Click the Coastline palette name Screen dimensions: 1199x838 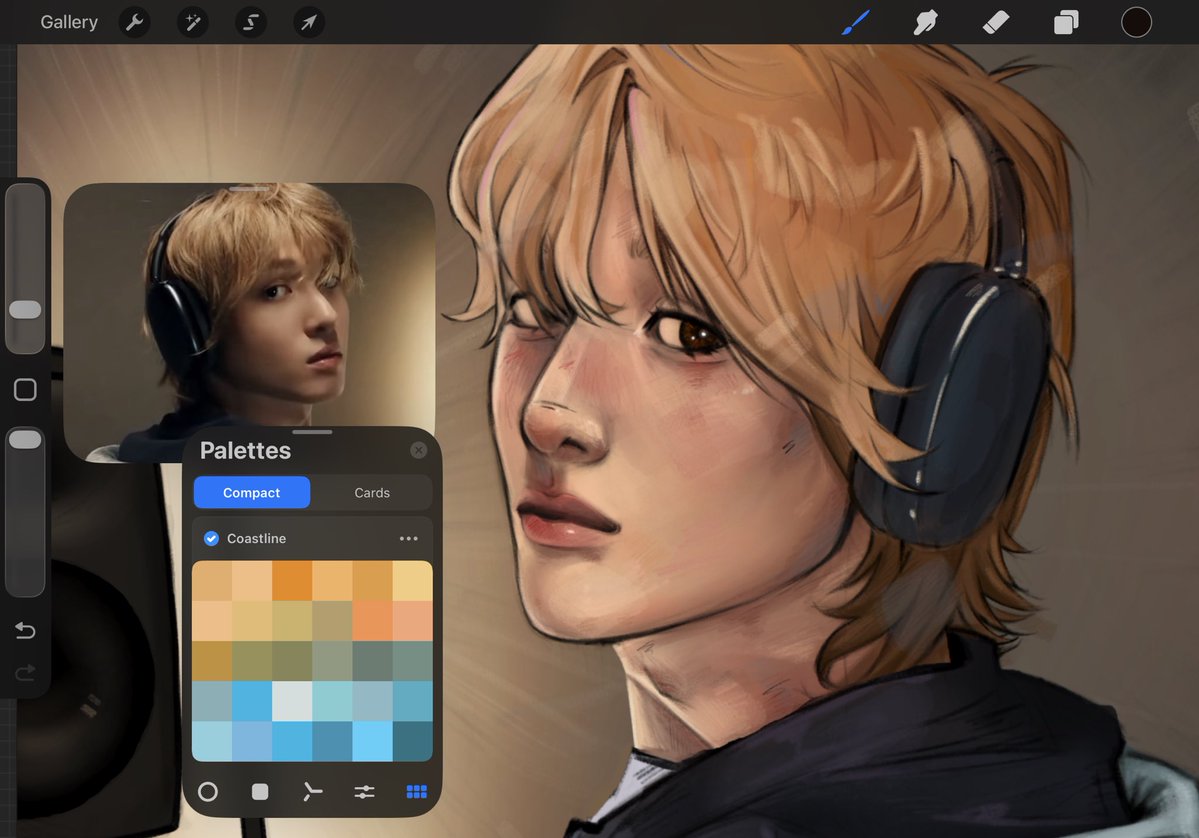[256, 538]
